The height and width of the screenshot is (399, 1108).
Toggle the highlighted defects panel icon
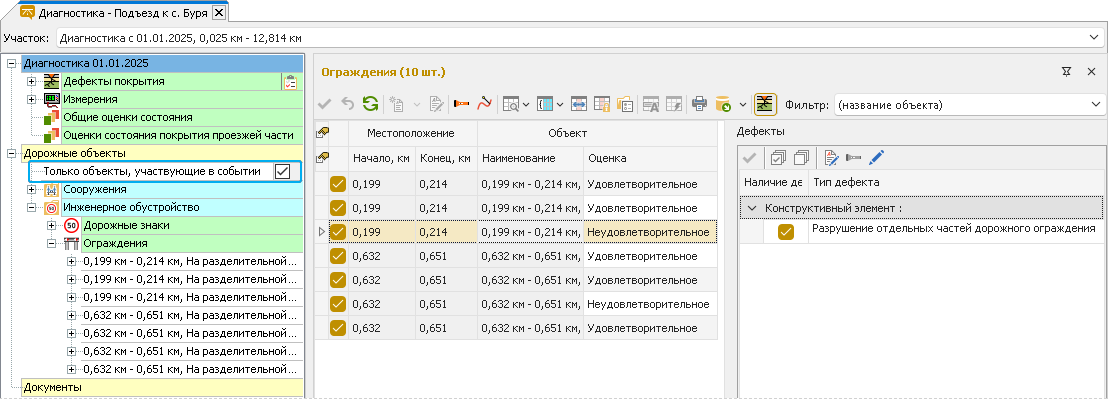click(x=764, y=105)
